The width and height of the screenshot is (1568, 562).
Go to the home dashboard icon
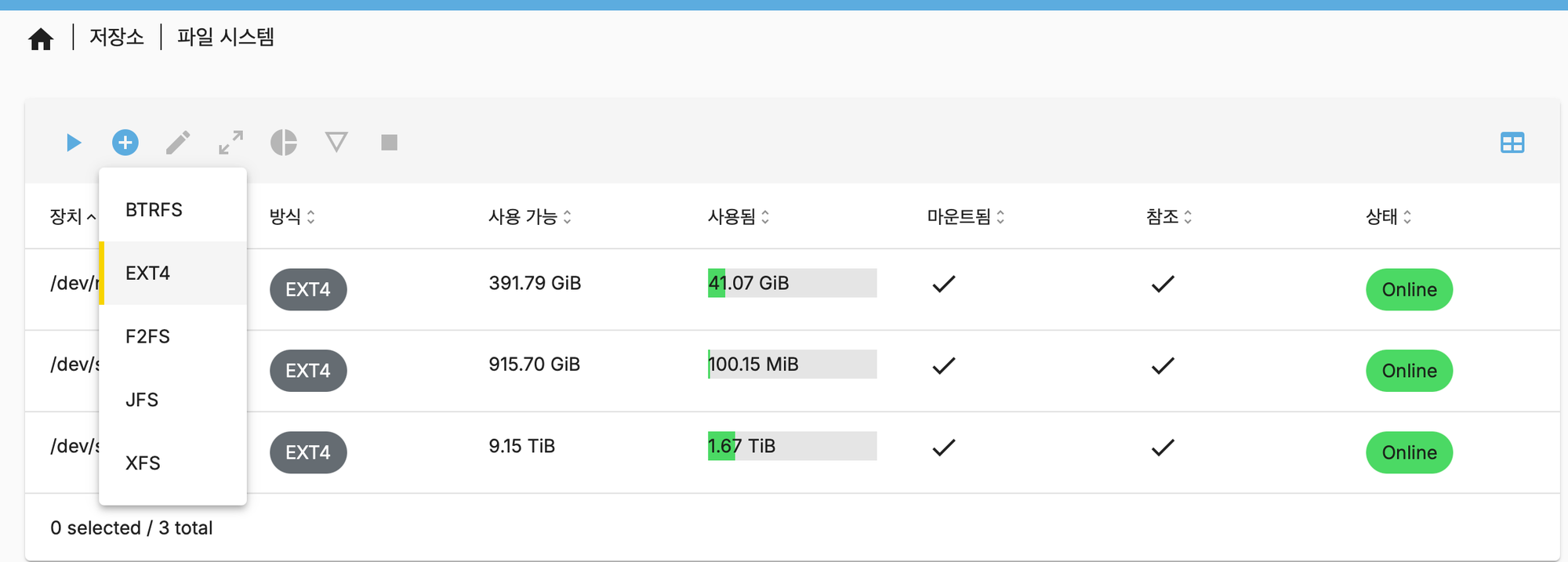41,38
